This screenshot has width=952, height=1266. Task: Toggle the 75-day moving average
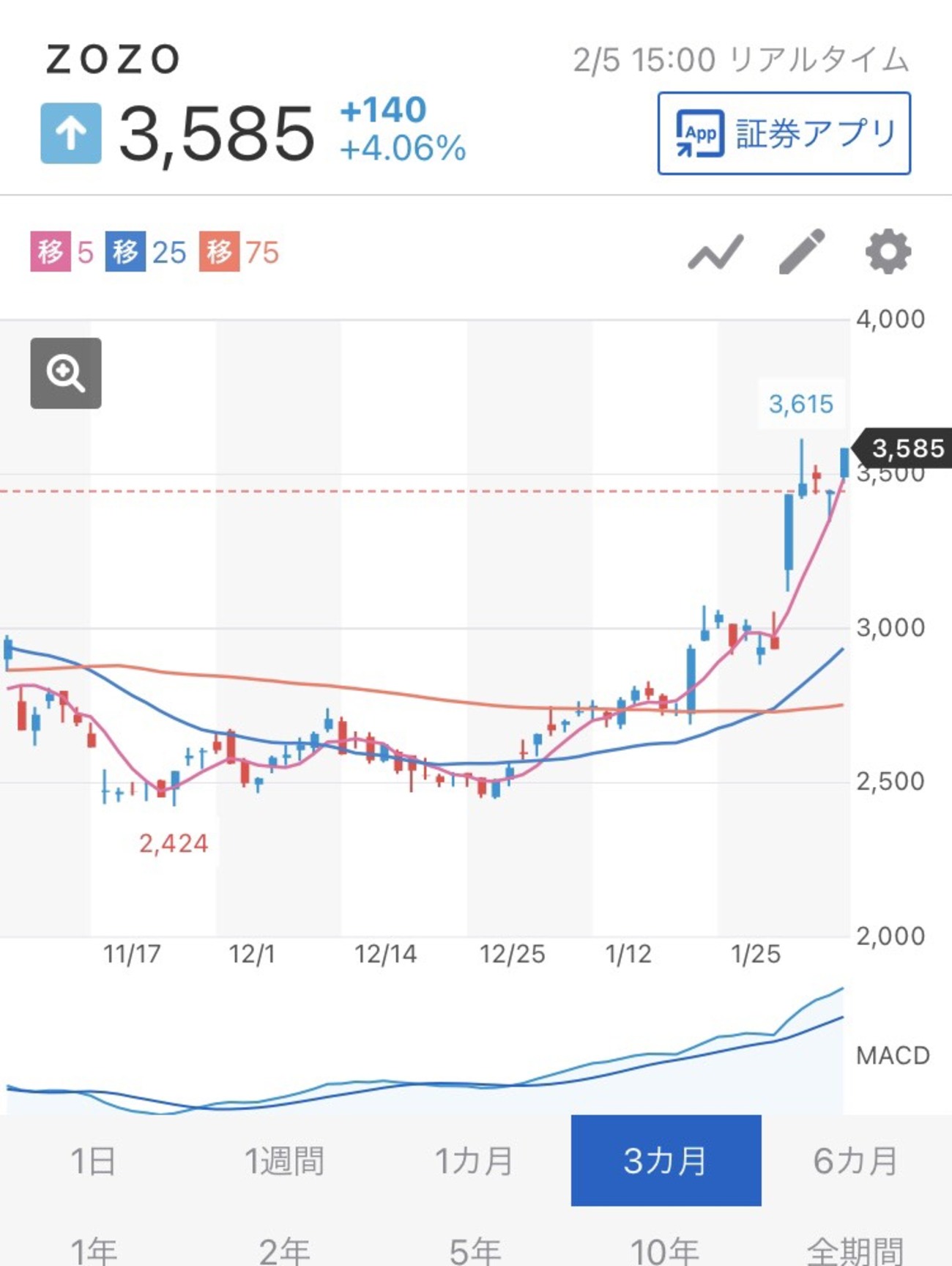pyautogui.click(x=239, y=252)
